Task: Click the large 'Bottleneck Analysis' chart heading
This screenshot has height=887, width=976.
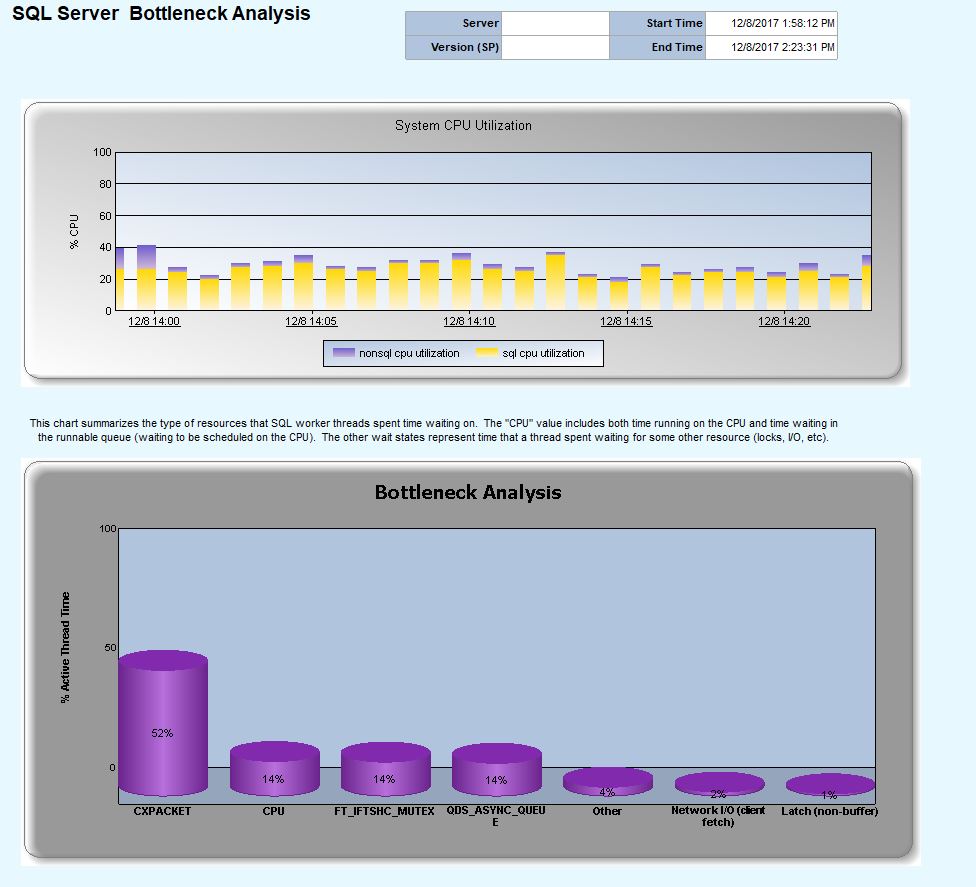Action: tap(468, 492)
